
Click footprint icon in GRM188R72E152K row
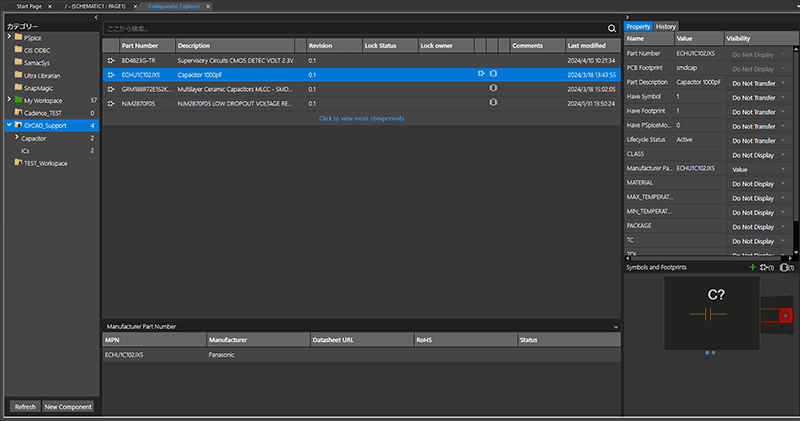click(x=493, y=88)
